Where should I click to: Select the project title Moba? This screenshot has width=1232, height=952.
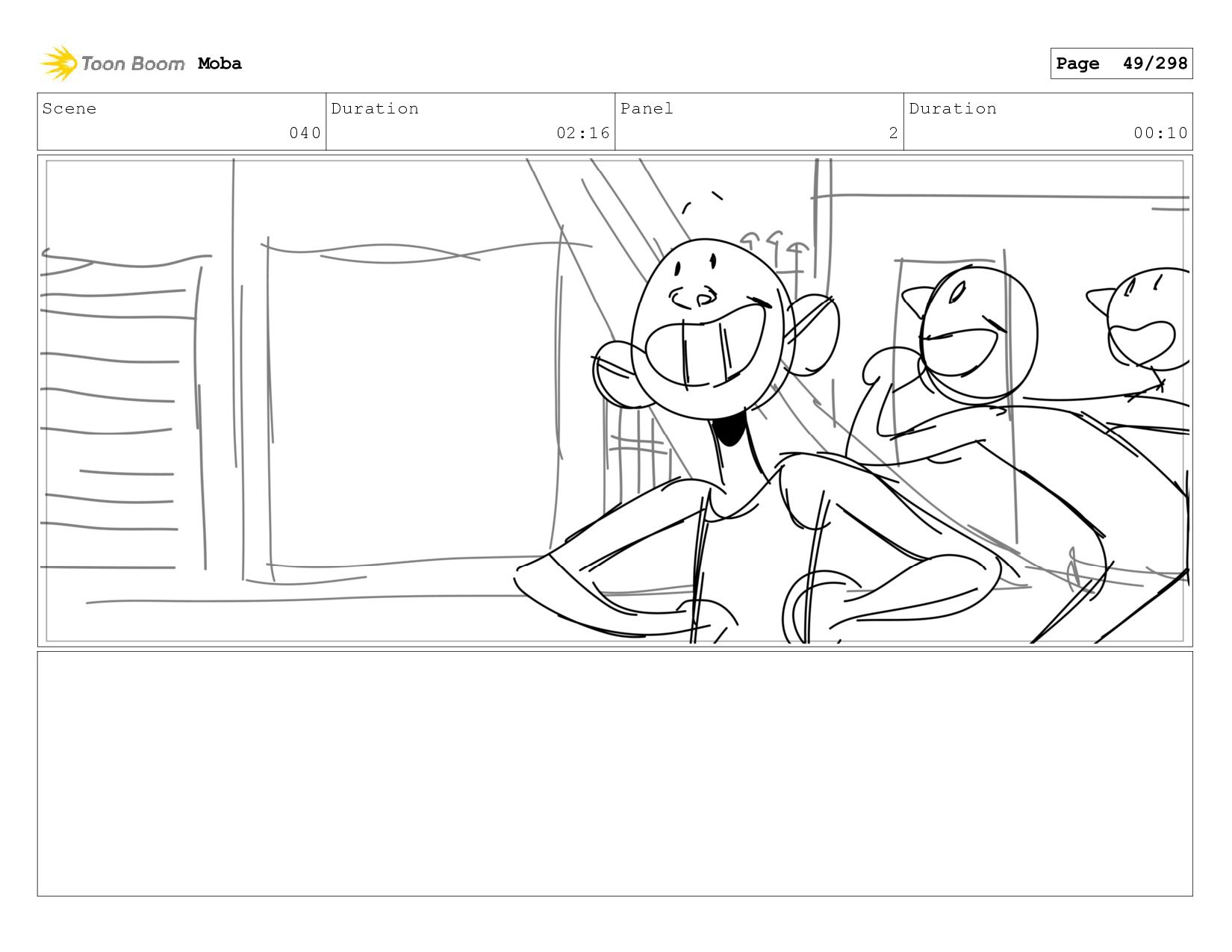pyautogui.click(x=220, y=63)
